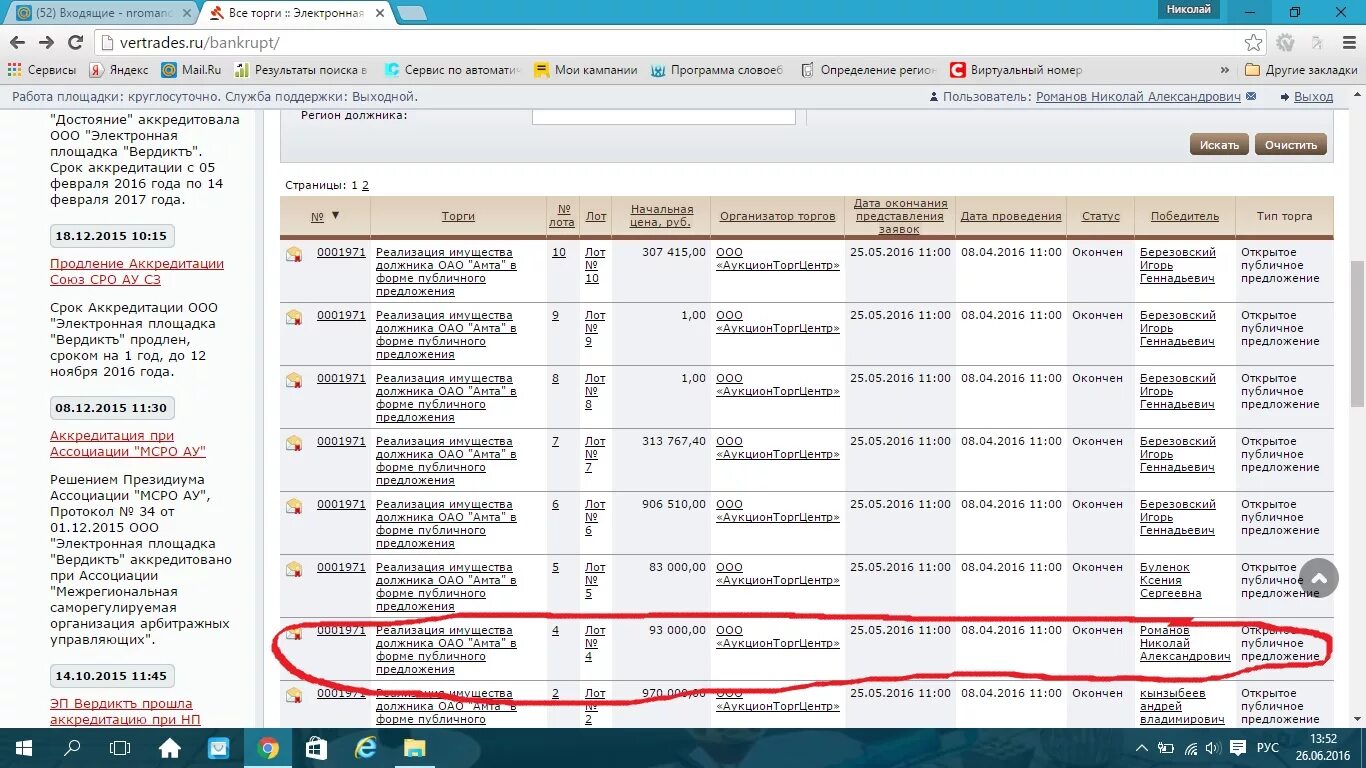Open trade 0001971 in lot 10 row
Image resolution: width=1366 pixels, height=768 pixels.
click(x=341, y=252)
